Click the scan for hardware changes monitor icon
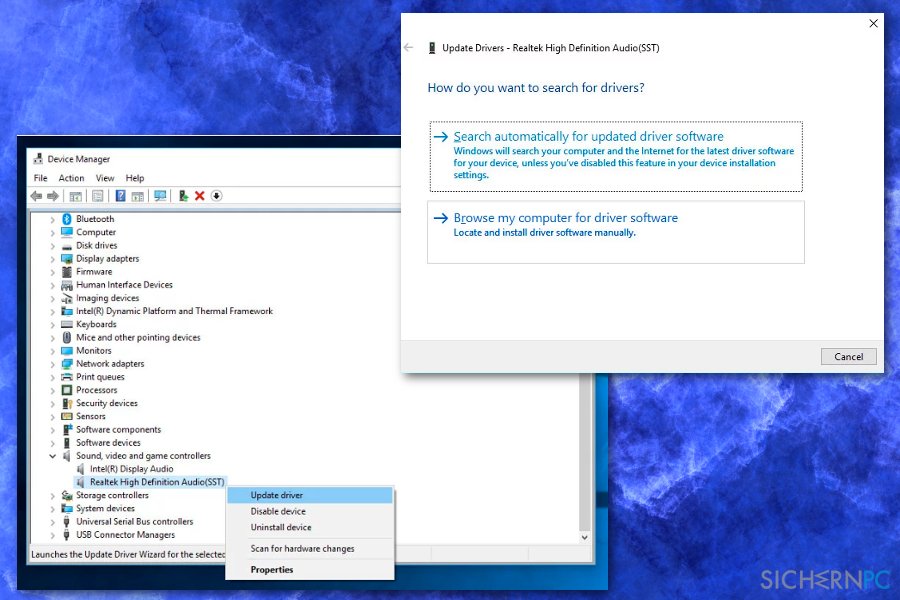The image size is (900, 600). (x=160, y=196)
